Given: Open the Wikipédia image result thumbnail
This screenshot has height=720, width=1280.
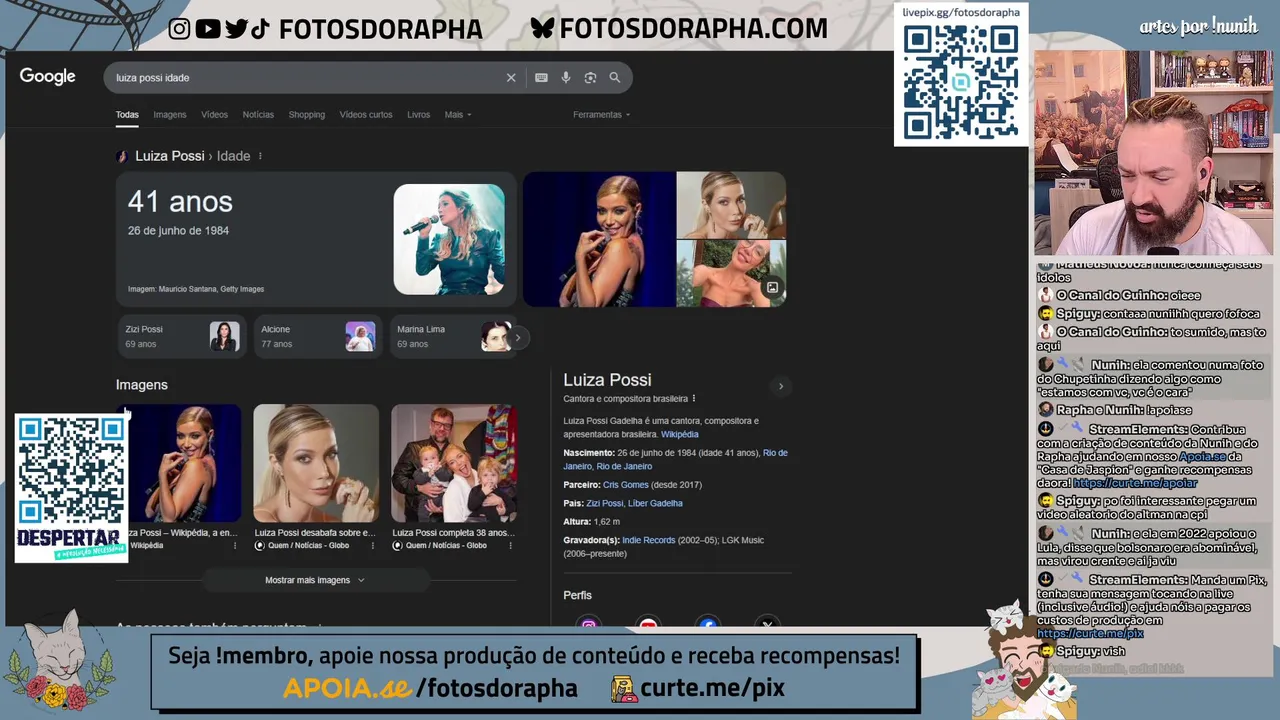Looking at the screenshot, I should point(184,463).
